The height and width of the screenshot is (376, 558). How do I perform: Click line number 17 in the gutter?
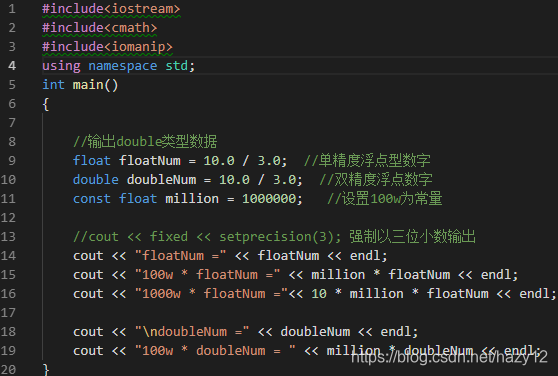(x=8, y=312)
